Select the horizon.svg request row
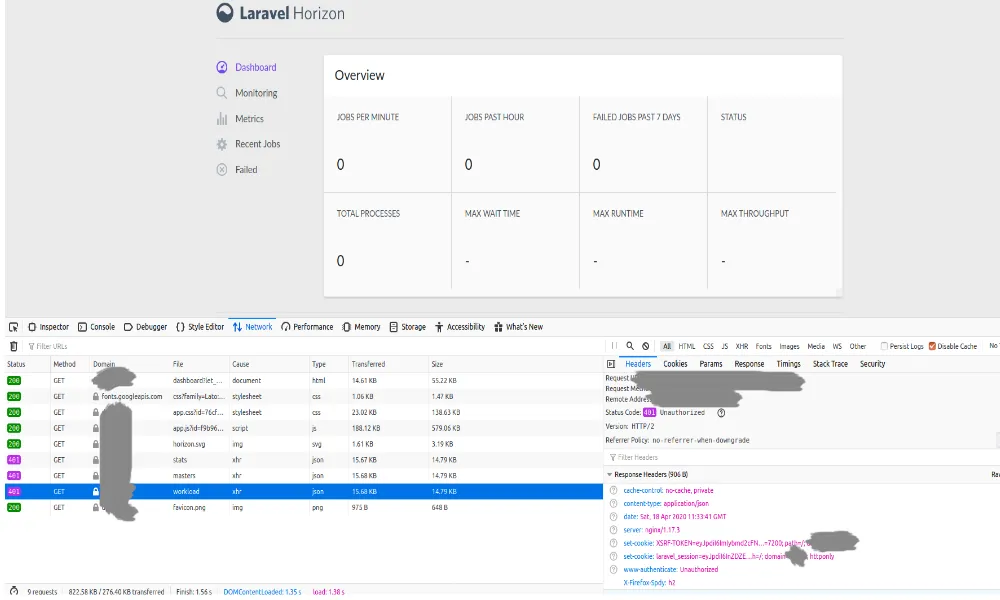Viewport: 1000px width, 600px height. (x=304, y=444)
